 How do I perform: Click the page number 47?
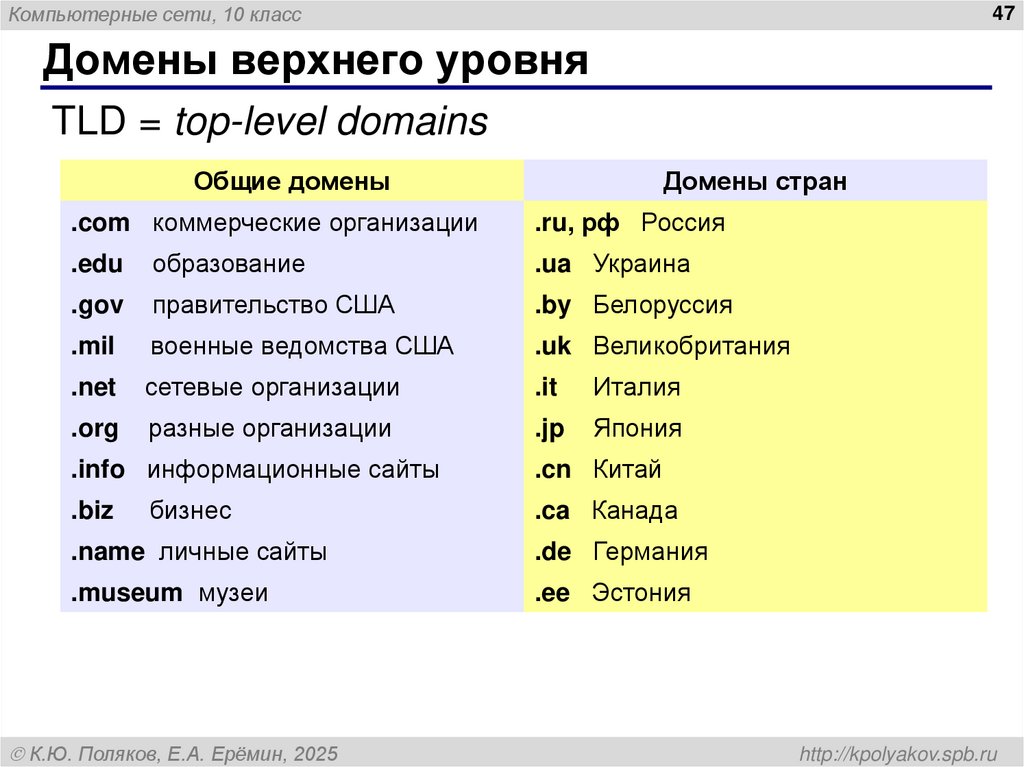[1001, 13]
